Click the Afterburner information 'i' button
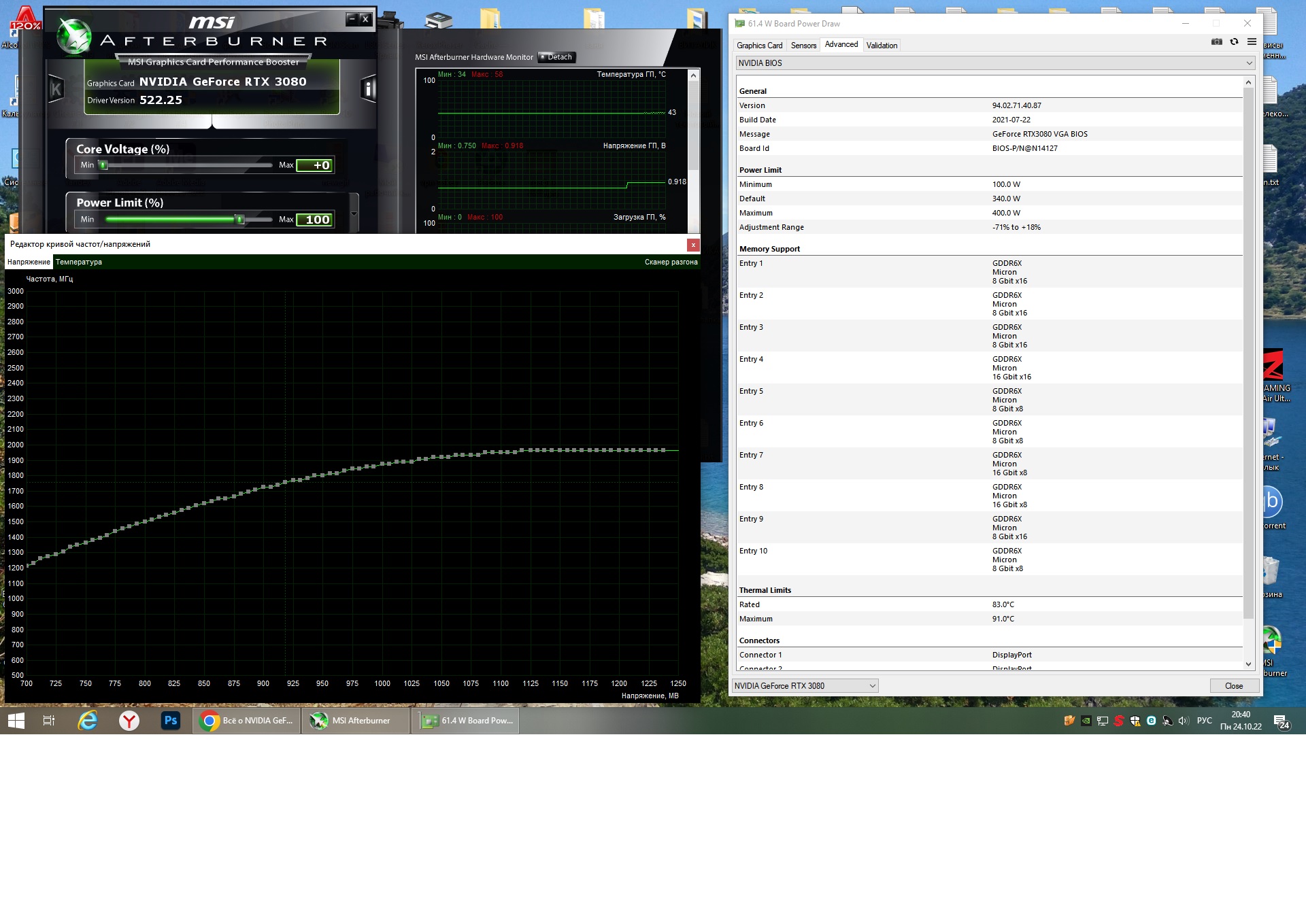Screen dimensions: 1306x924 click(368, 88)
